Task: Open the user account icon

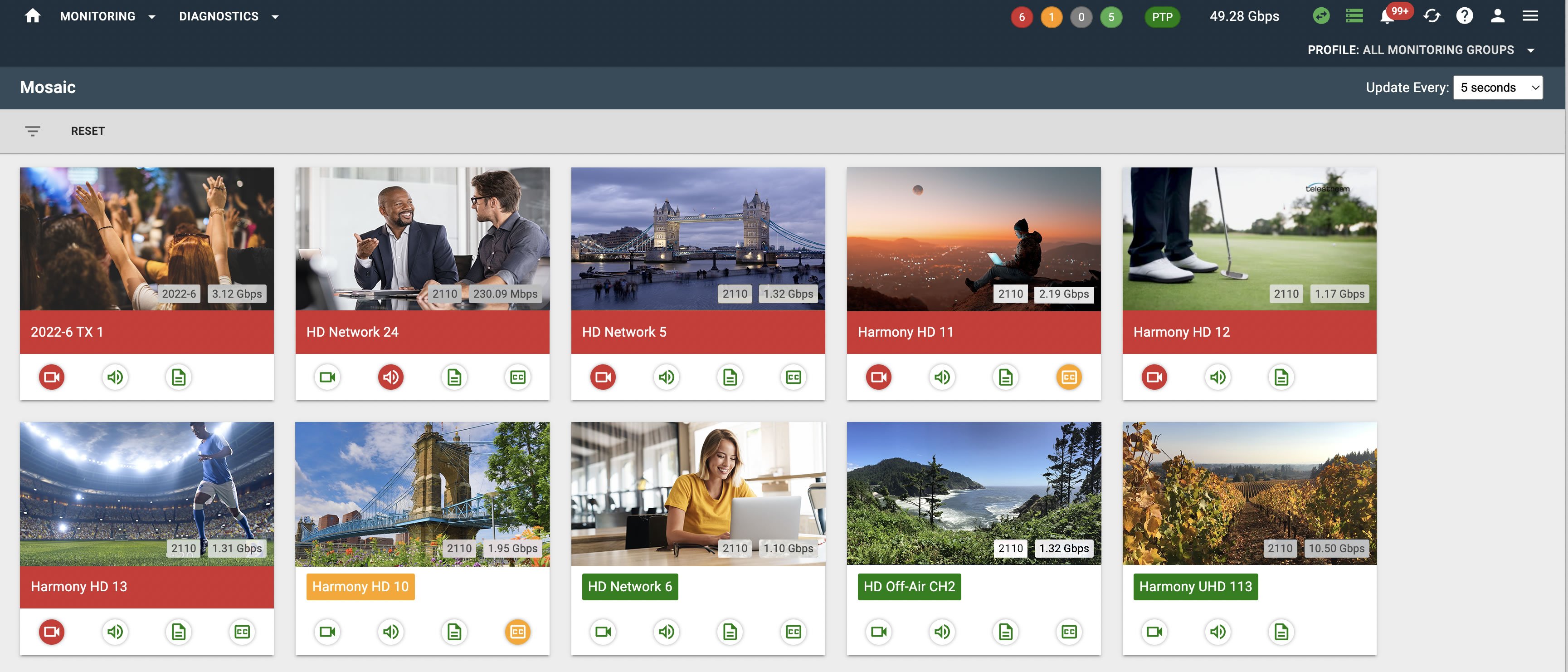Action: point(1497,16)
